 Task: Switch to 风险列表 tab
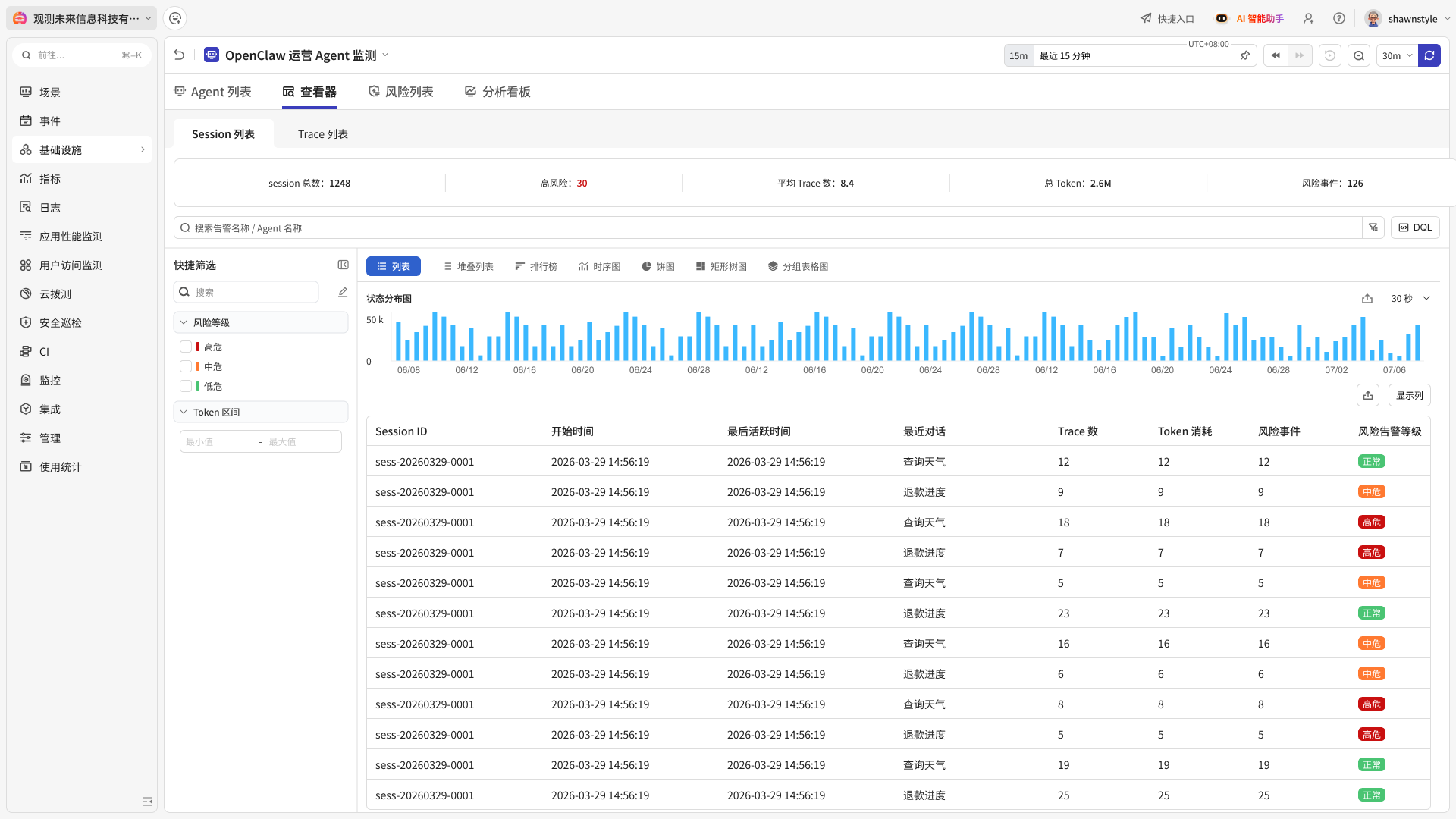pos(400,92)
